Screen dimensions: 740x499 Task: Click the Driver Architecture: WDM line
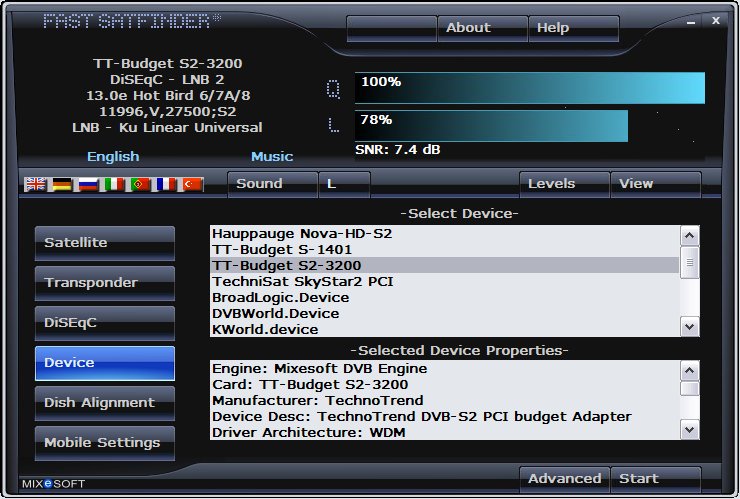coord(445,432)
